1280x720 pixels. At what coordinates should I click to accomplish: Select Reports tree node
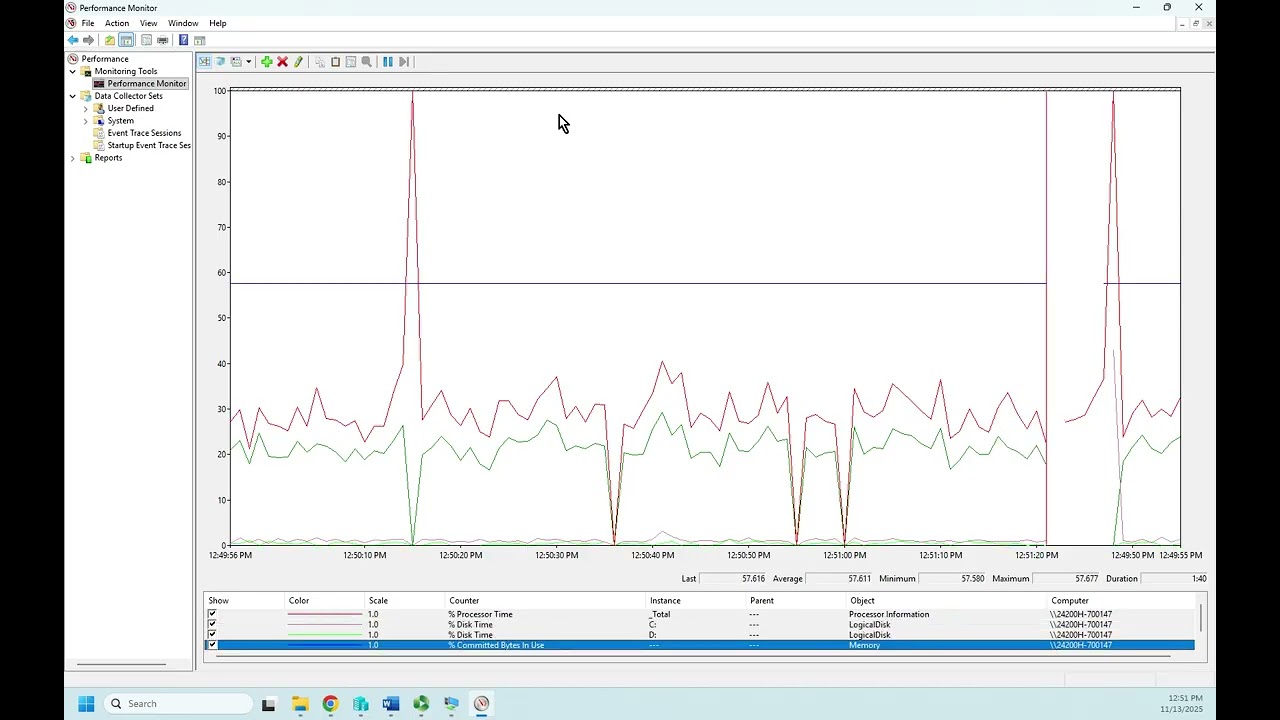(x=108, y=158)
